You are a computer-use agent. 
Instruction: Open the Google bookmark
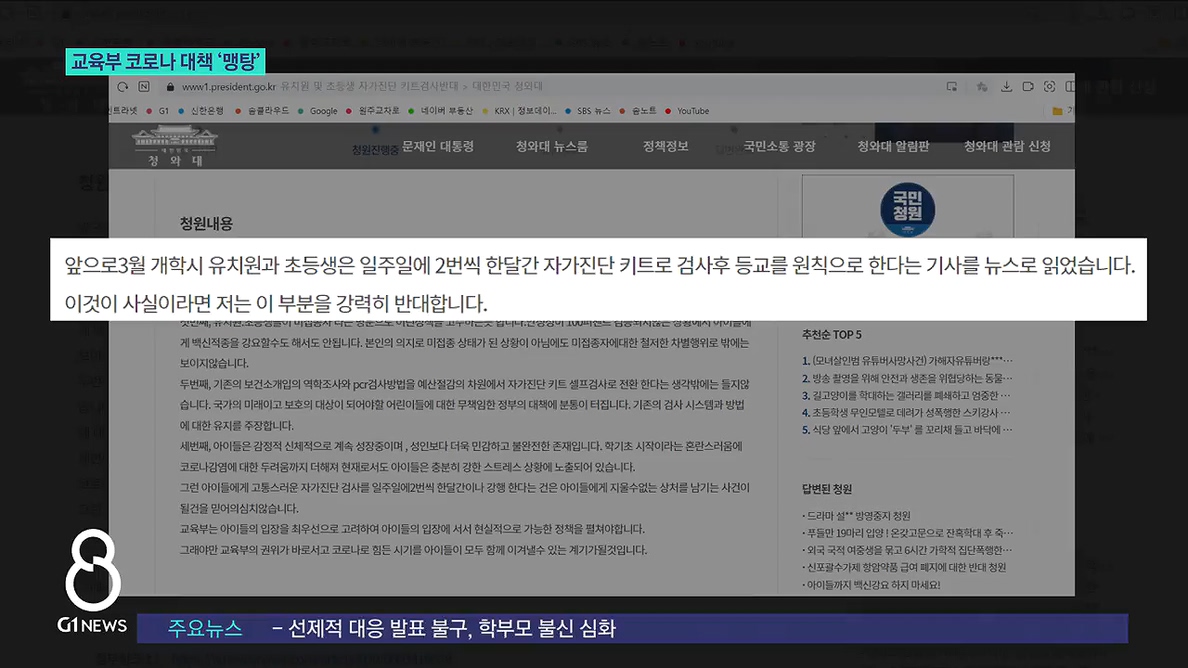pyautogui.click(x=322, y=111)
